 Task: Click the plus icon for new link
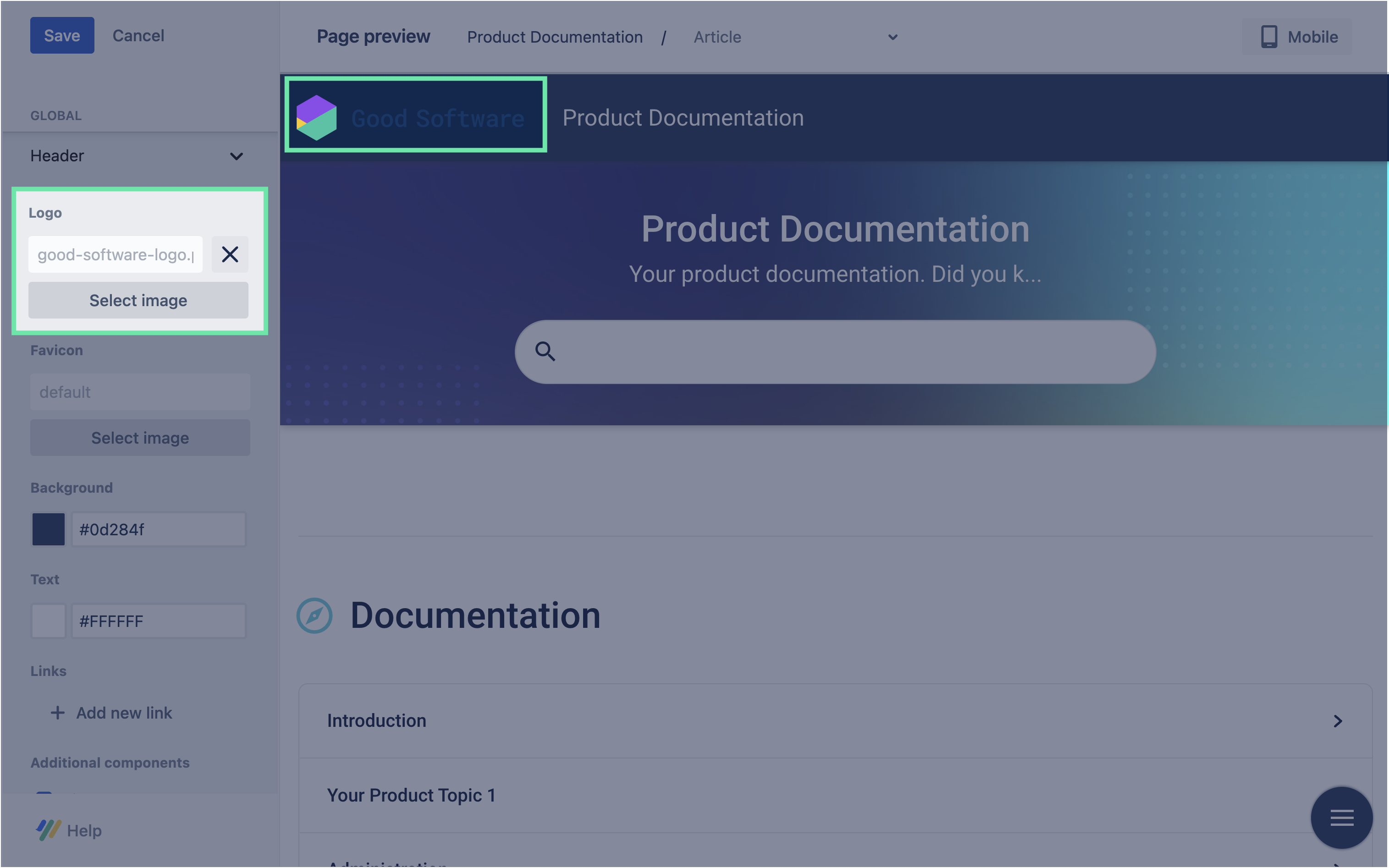57,713
